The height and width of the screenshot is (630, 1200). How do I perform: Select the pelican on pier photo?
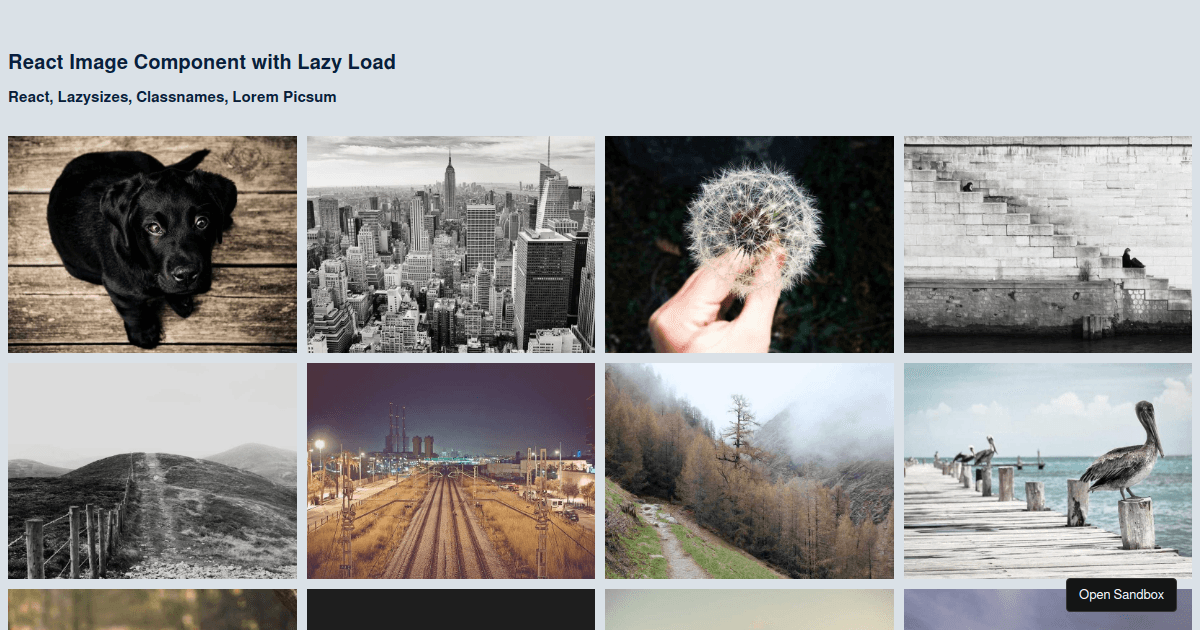(1048, 471)
